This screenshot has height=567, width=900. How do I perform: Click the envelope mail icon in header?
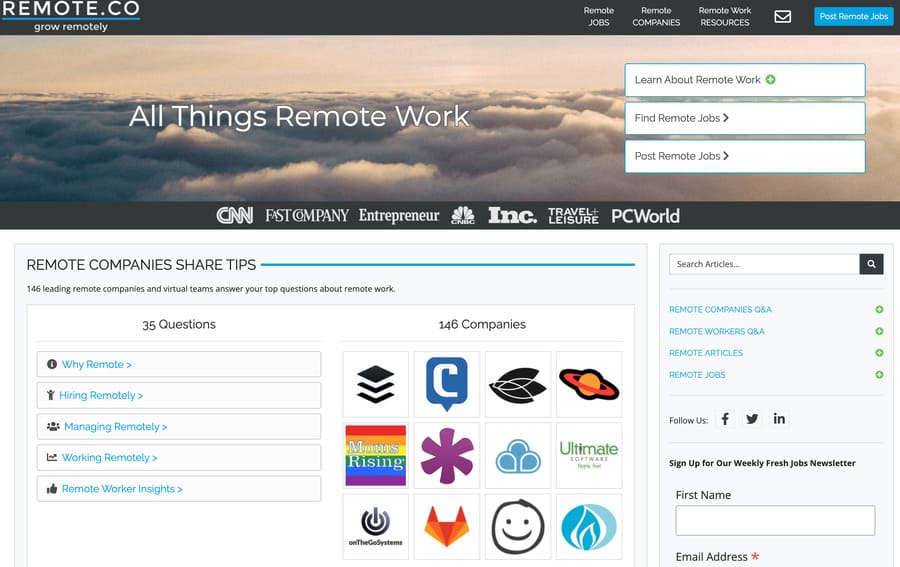point(783,16)
